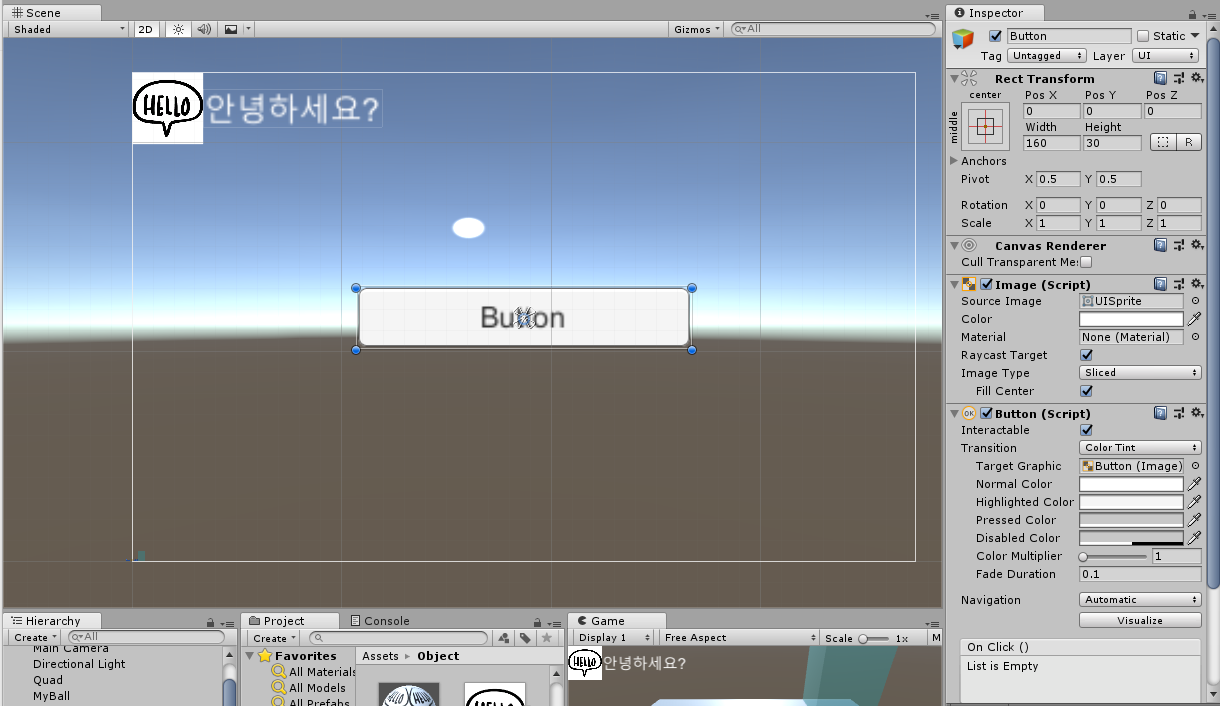The height and width of the screenshot is (706, 1220).
Task: Disable Image (Script) component checkbox
Action: click(987, 284)
